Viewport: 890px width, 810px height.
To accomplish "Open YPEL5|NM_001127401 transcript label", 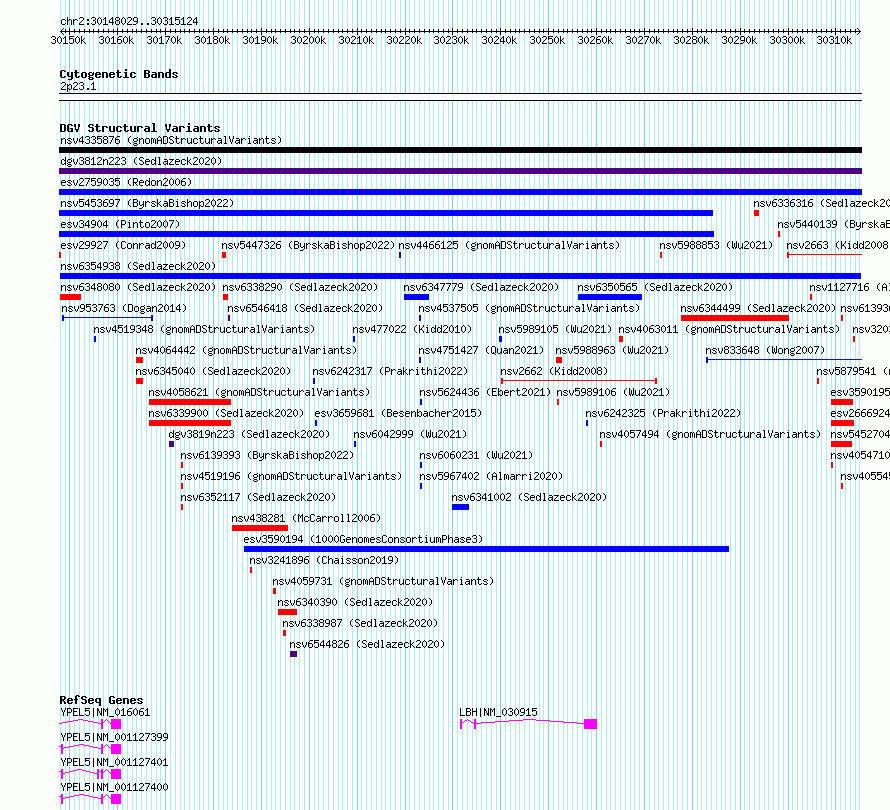I will coord(114,762).
